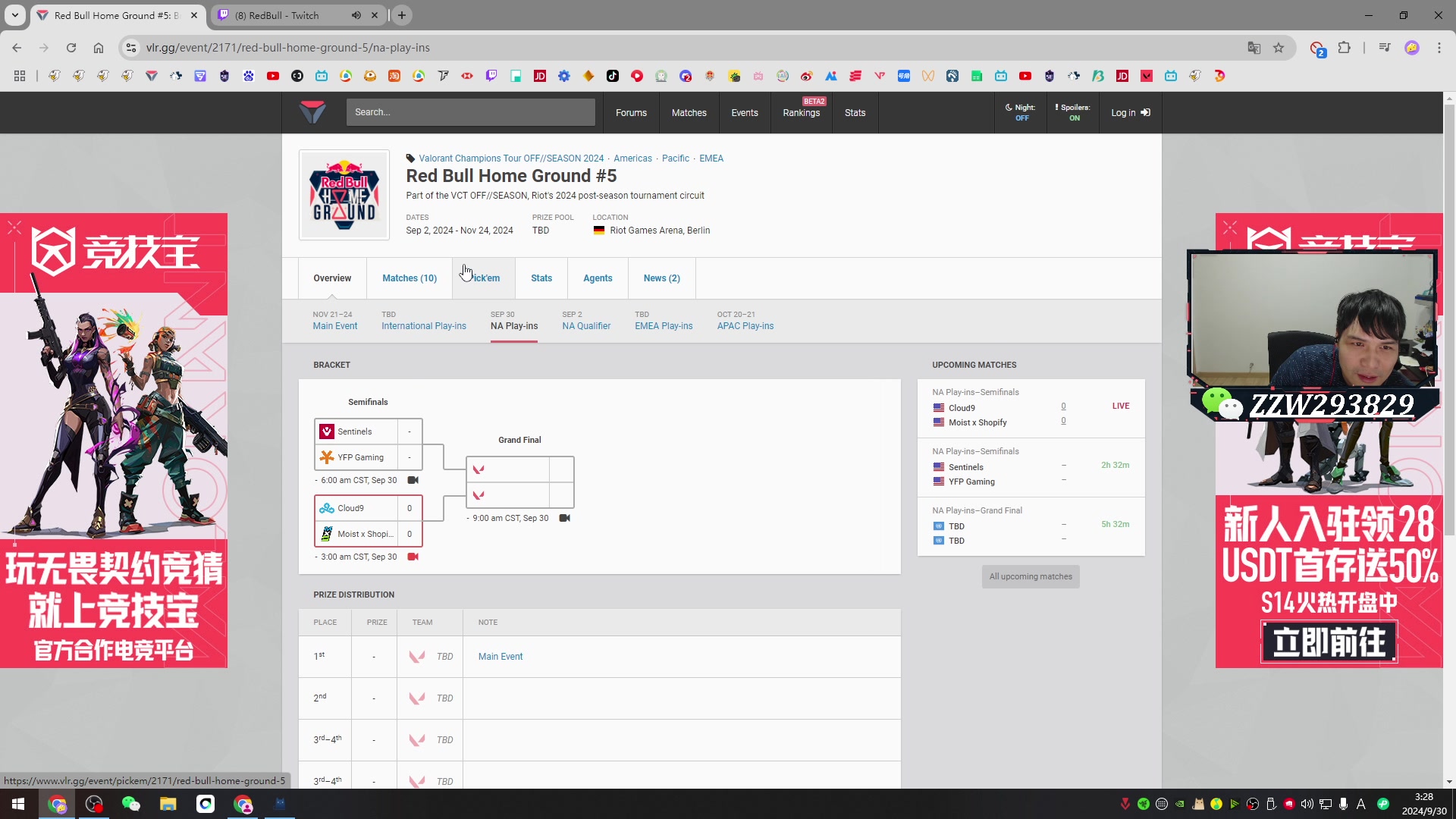Click the system volume tray icon
The width and height of the screenshot is (1456, 819).
pos(1307,804)
